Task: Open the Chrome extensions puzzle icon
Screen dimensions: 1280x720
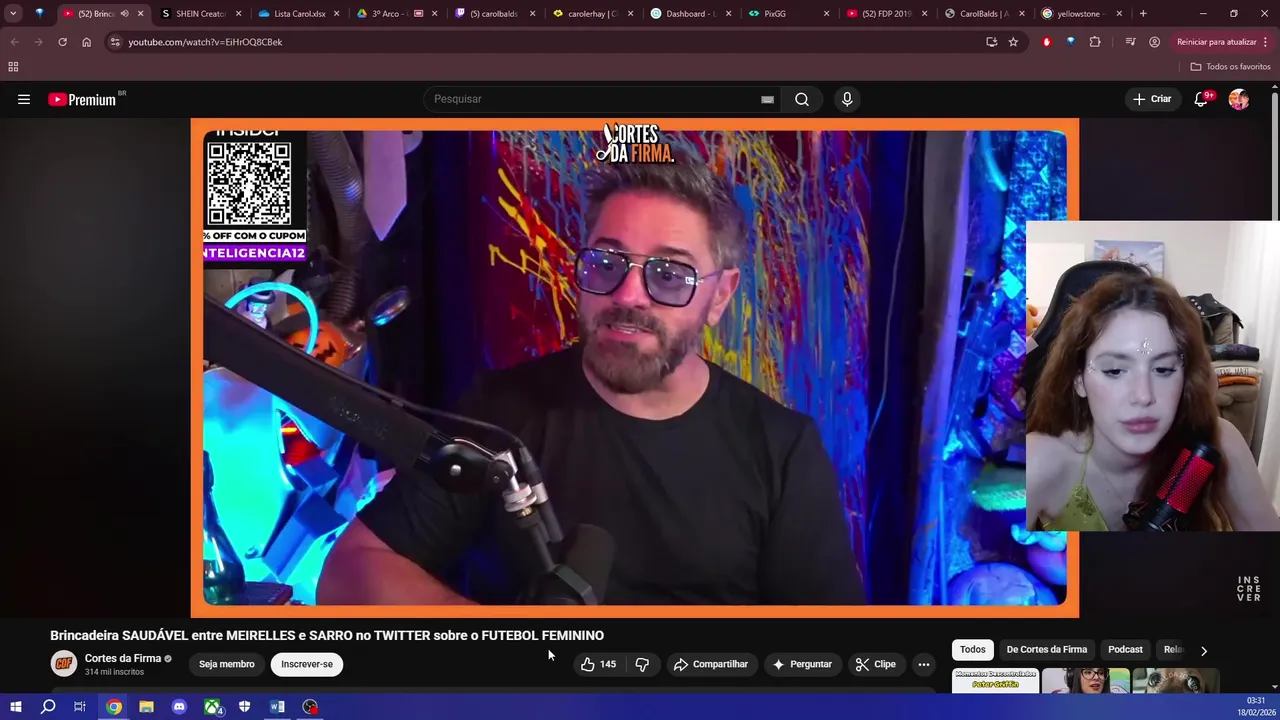Action: (x=1095, y=42)
